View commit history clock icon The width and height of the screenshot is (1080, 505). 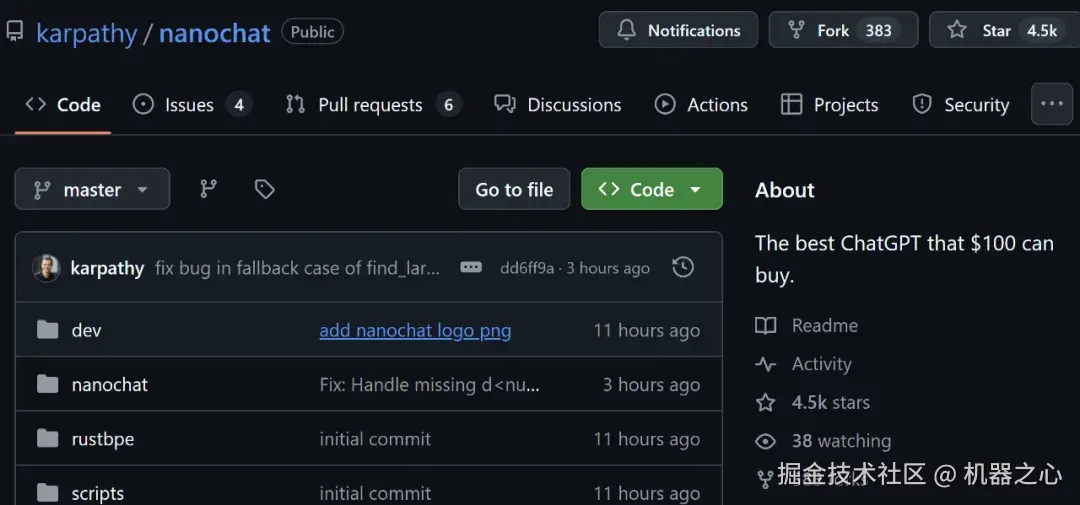pyautogui.click(x=683, y=267)
